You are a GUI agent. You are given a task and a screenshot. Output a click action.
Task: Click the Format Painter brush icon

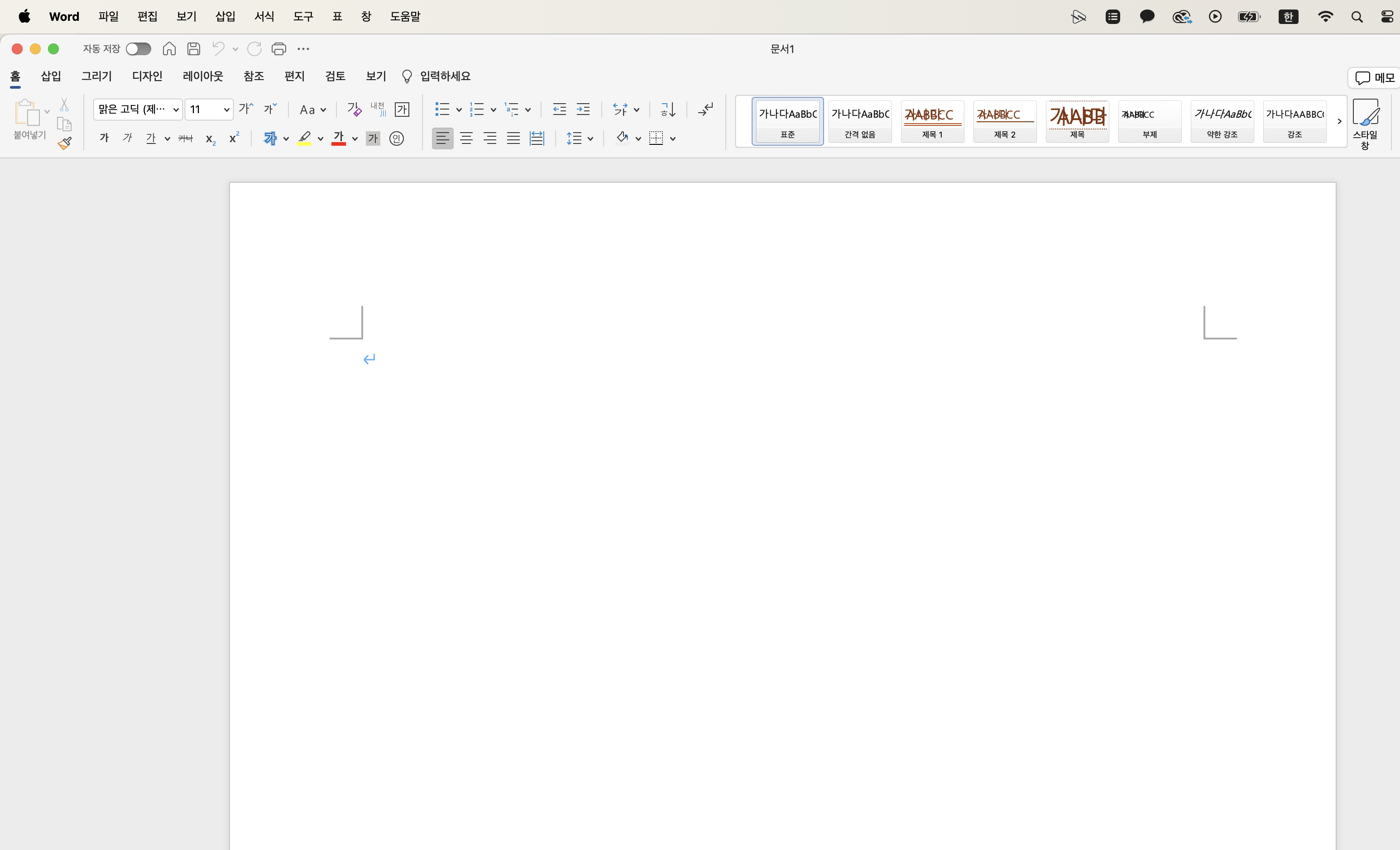pos(65,143)
